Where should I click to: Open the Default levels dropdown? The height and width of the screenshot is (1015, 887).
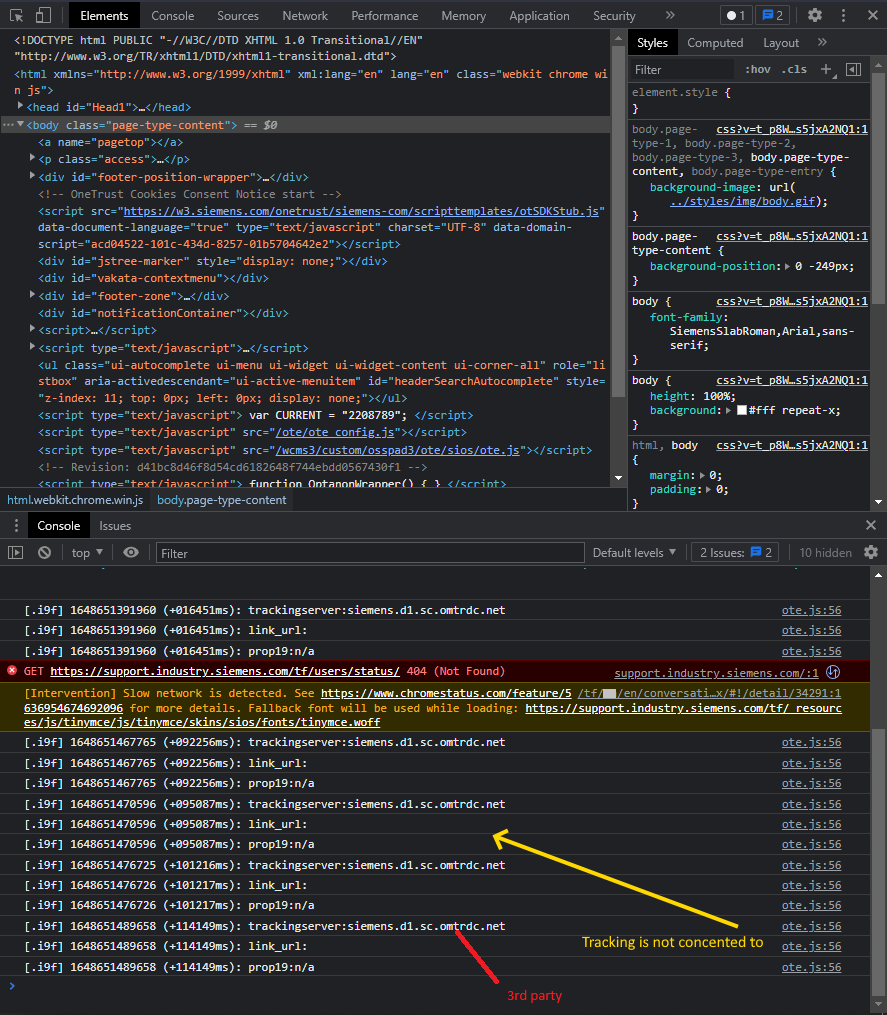pyautogui.click(x=634, y=552)
